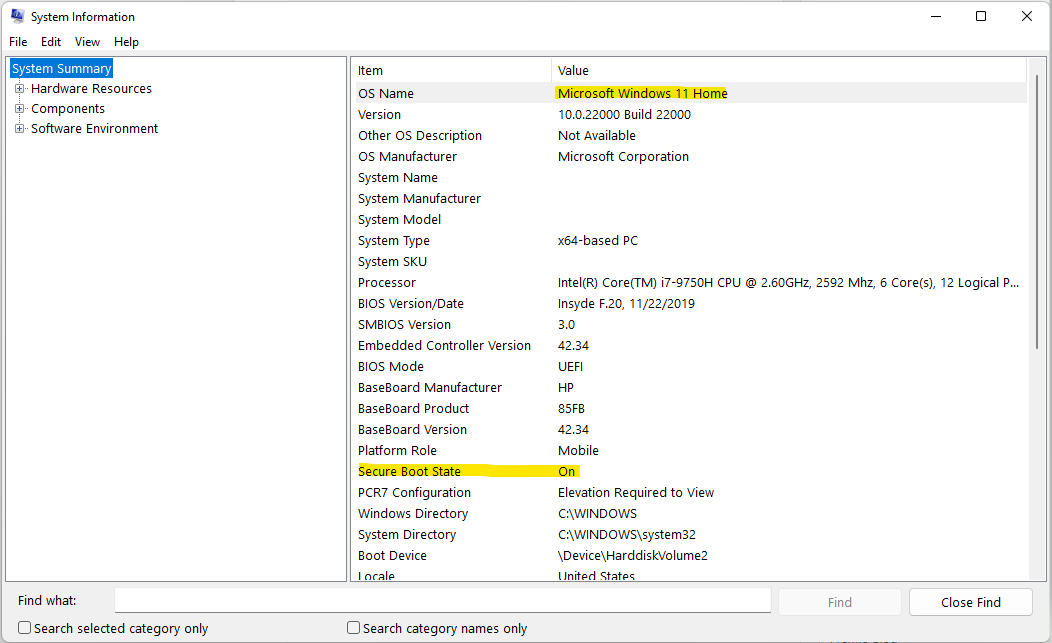Click the Microsoft Corporation value

point(623,156)
